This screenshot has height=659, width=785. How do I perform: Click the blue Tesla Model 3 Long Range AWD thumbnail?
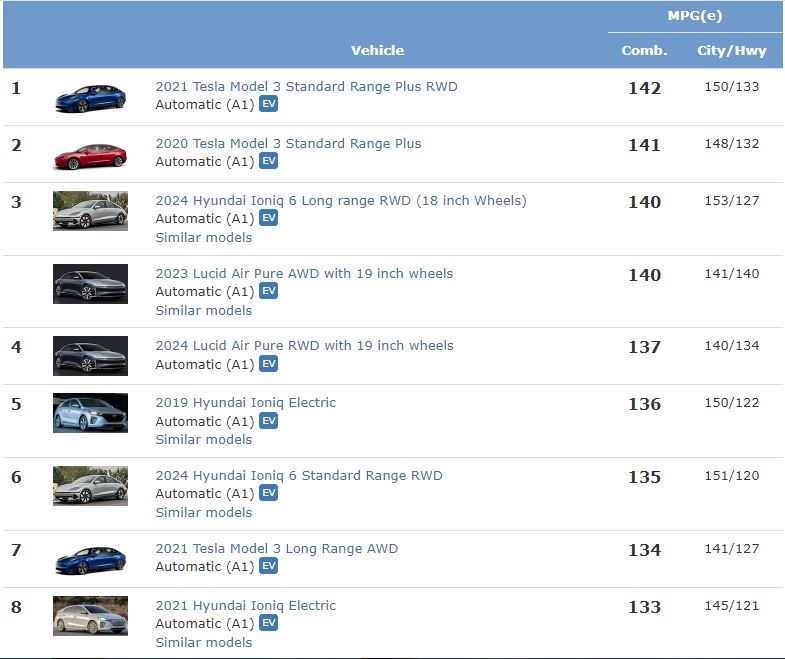(90, 561)
